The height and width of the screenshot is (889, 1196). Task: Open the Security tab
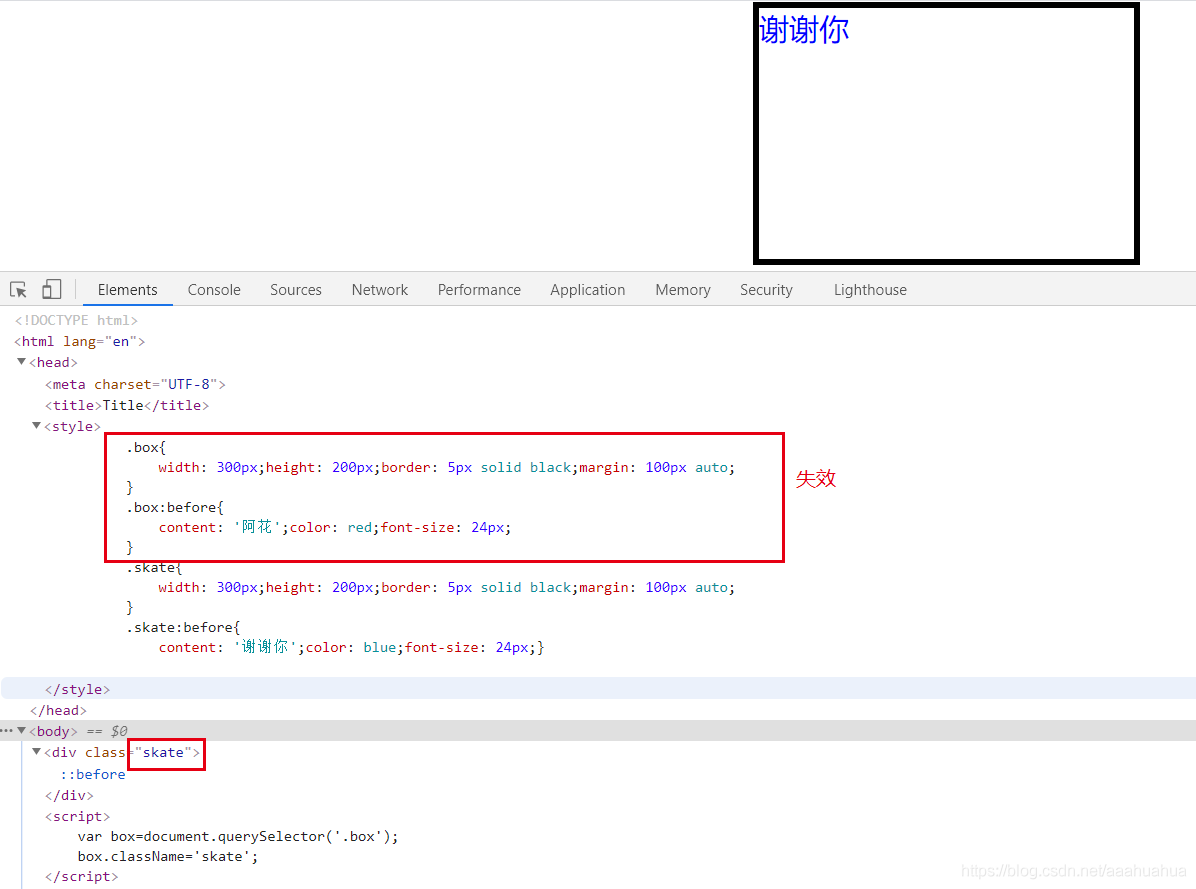click(x=767, y=290)
